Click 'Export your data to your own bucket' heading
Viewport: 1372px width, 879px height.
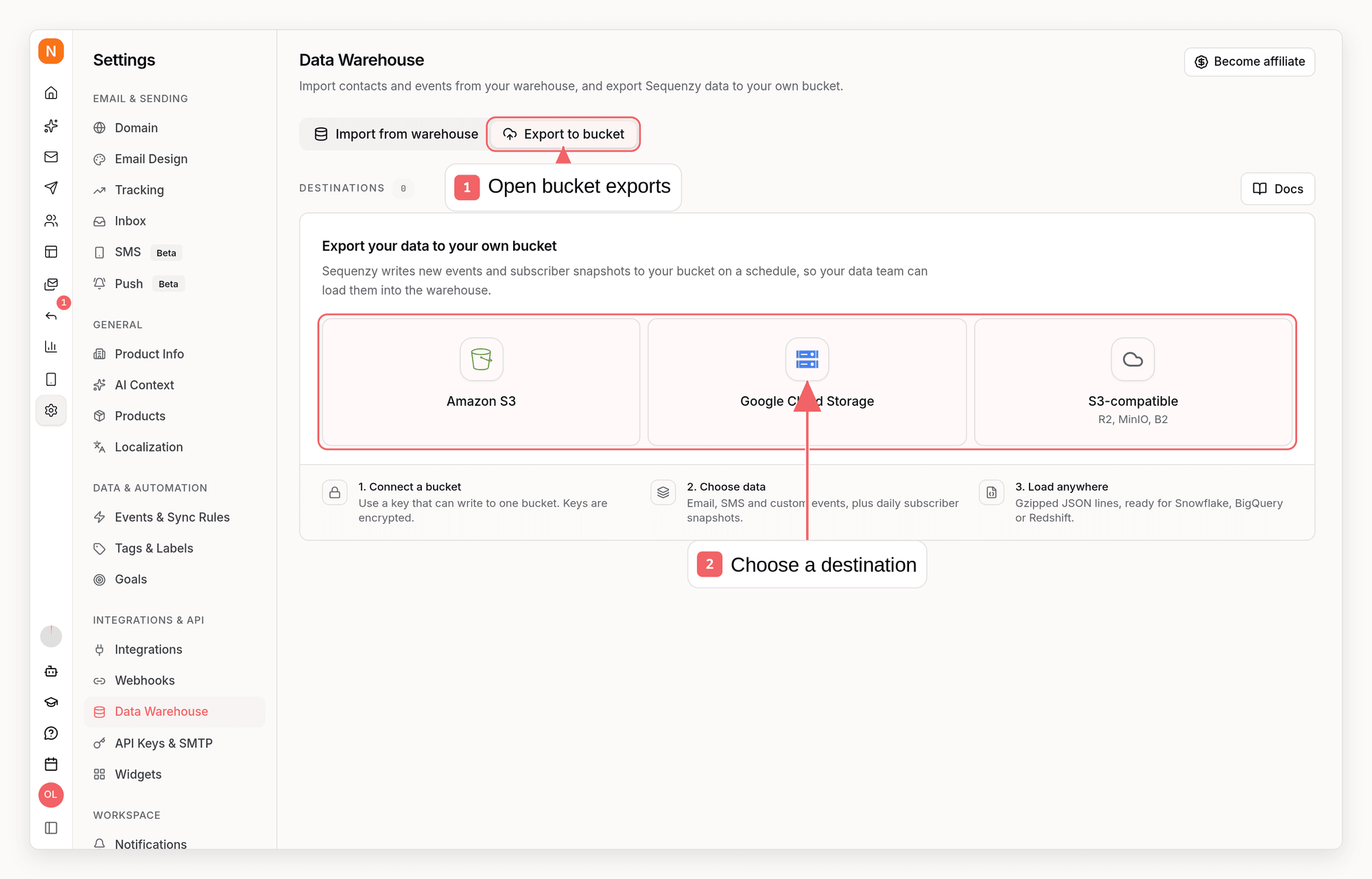(x=439, y=246)
